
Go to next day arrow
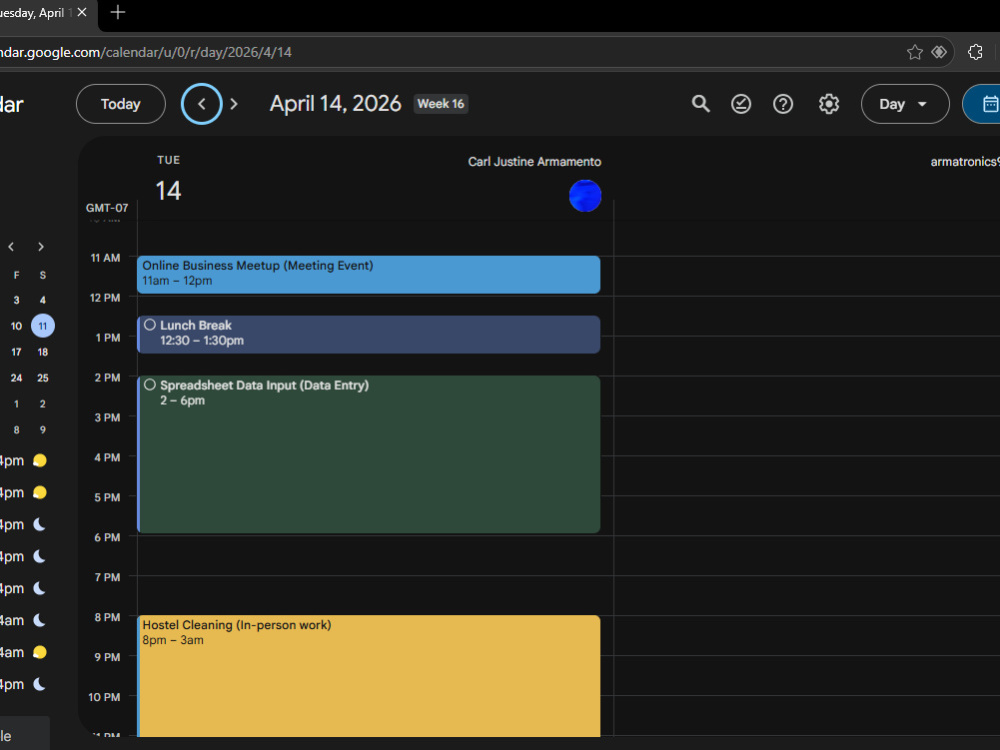point(234,104)
